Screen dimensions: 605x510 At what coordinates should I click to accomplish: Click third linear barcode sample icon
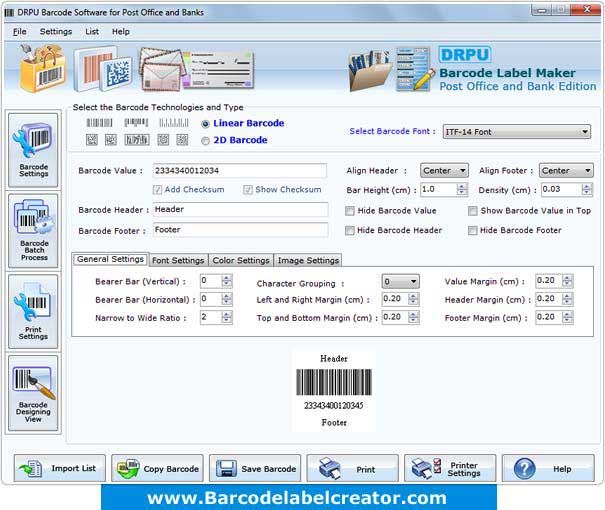tap(174, 123)
